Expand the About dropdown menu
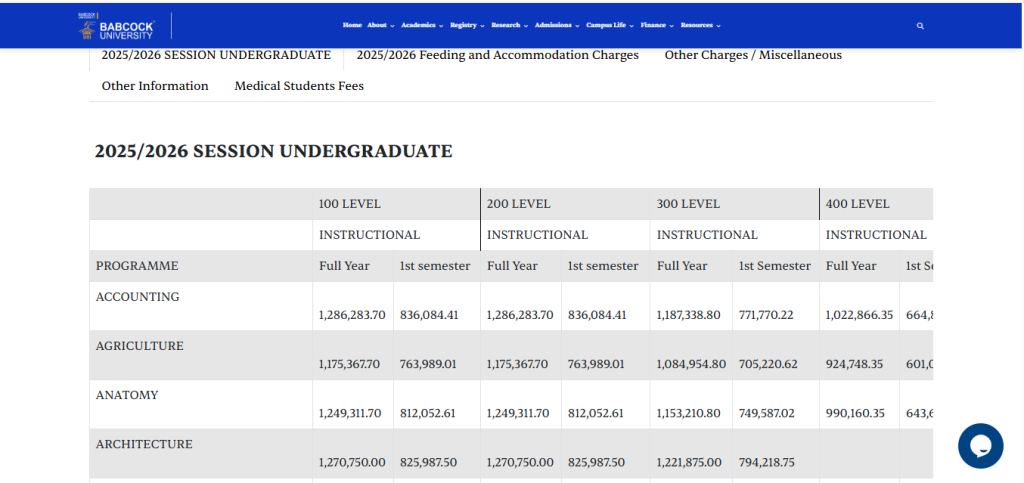The height and width of the screenshot is (483, 1024). pyautogui.click(x=380, y=25)
